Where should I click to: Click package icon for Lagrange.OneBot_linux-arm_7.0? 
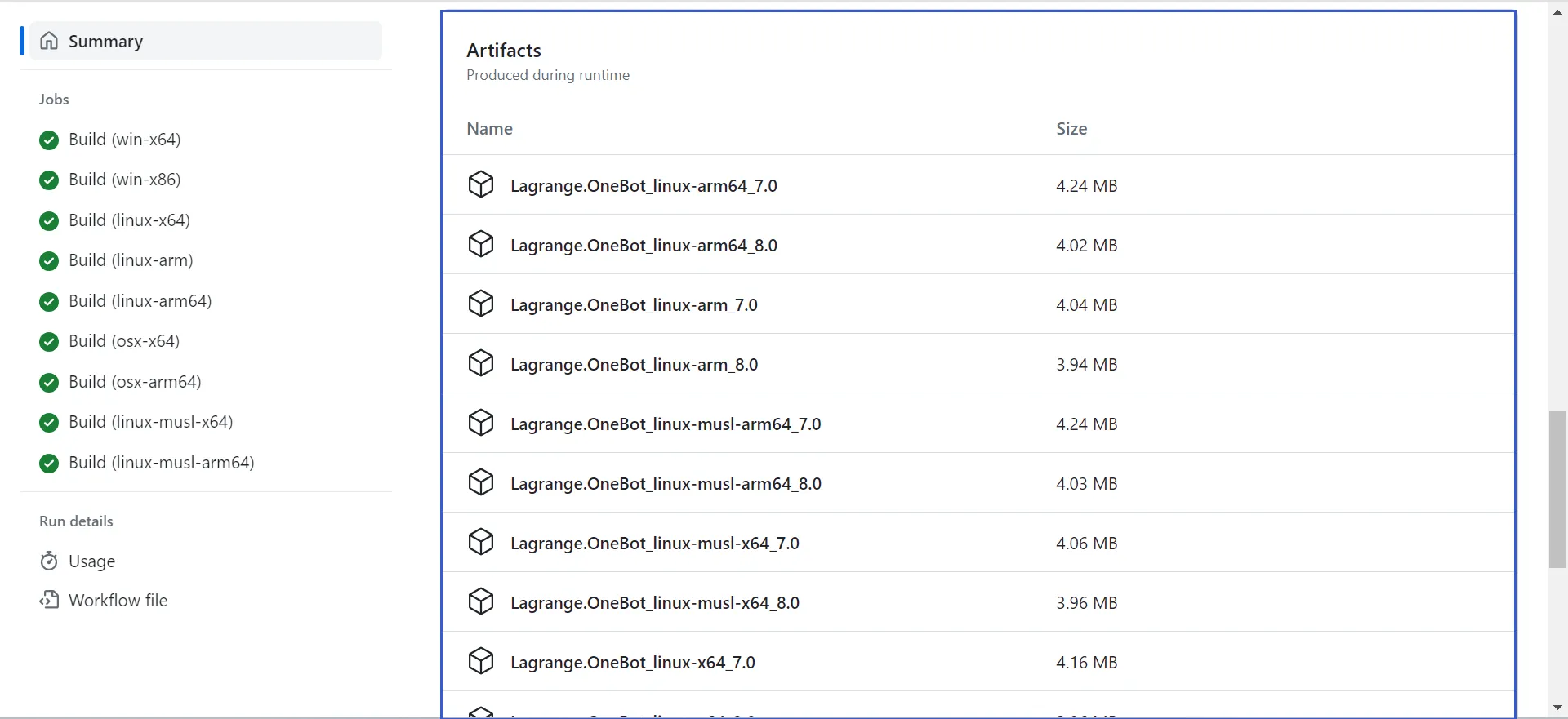pyautogui.click(x=481, y=304)
